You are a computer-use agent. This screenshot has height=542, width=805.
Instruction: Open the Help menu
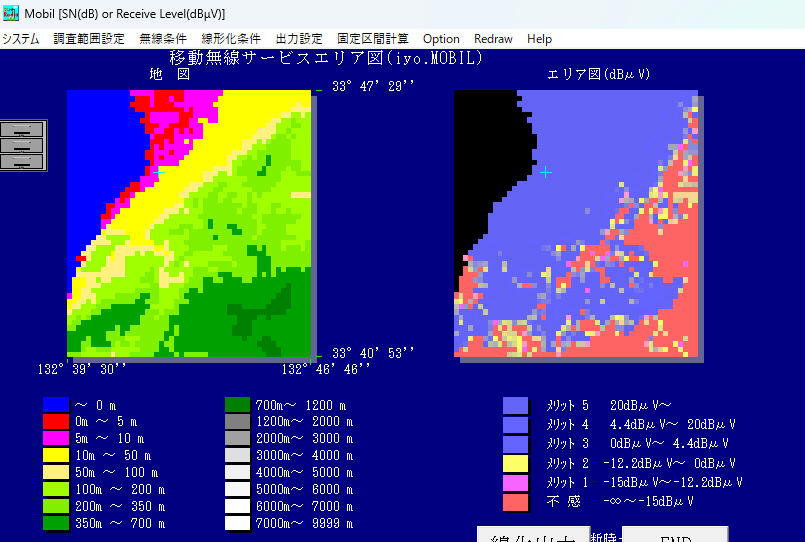click(x=539, y=39)
